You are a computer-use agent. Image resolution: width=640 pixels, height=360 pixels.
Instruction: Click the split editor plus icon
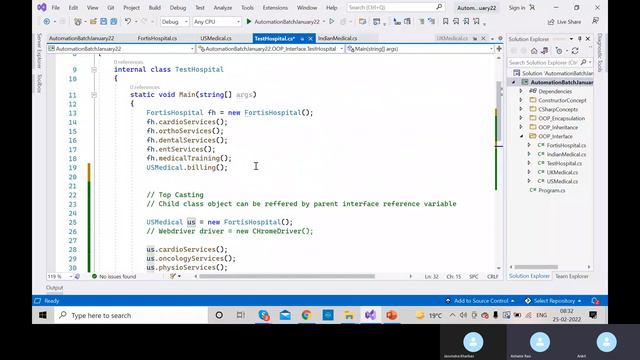(499, 49)
